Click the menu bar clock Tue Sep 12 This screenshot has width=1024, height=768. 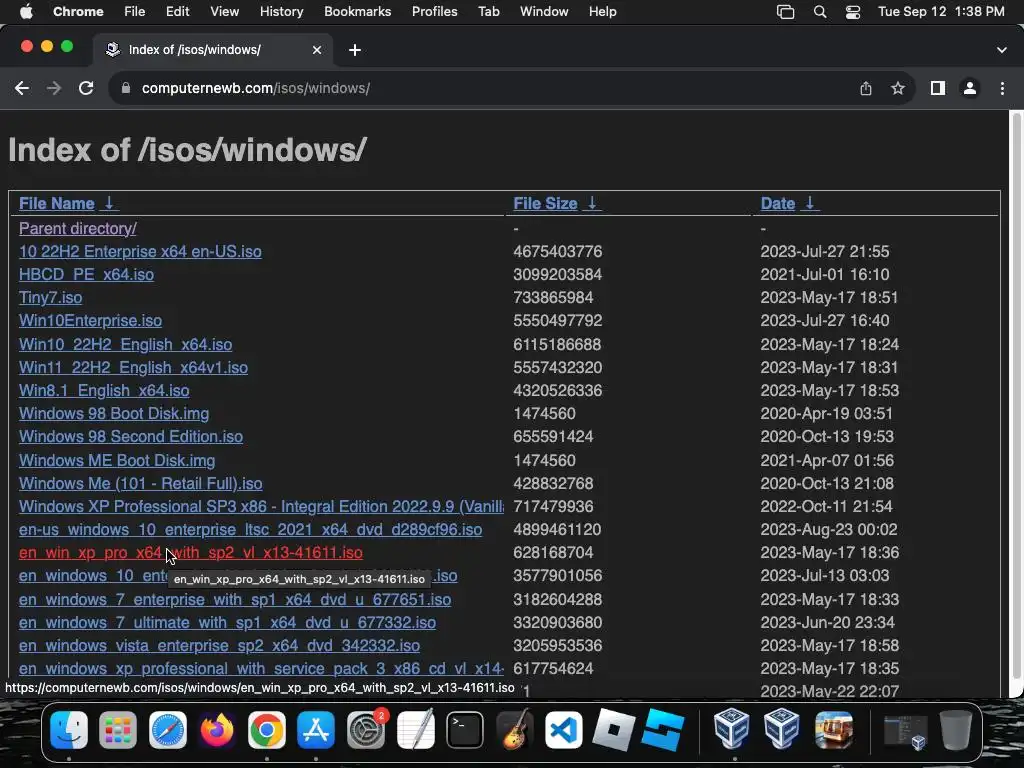point(941,12)
